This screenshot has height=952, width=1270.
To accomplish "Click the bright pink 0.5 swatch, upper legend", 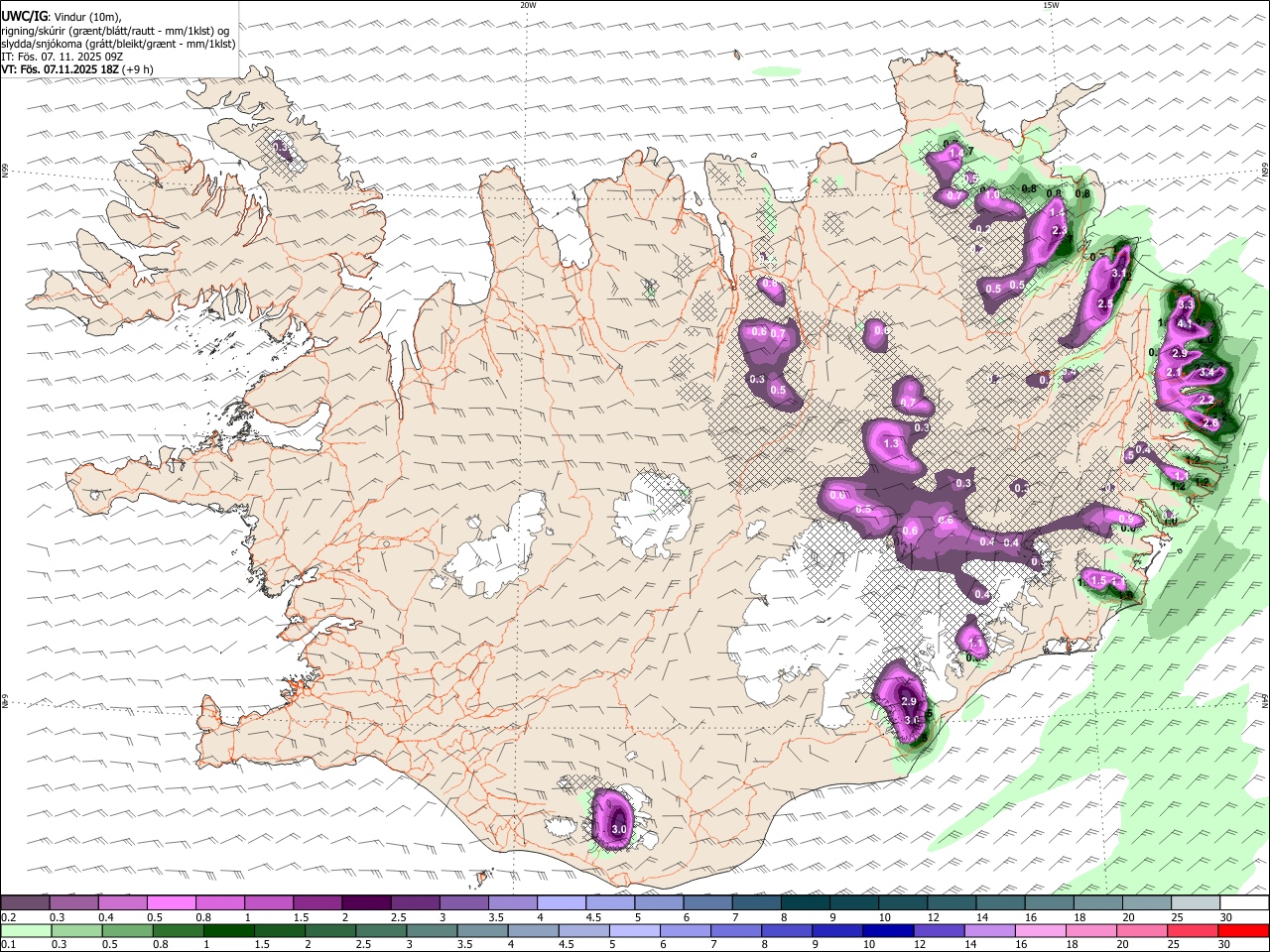I will [171, 903].
